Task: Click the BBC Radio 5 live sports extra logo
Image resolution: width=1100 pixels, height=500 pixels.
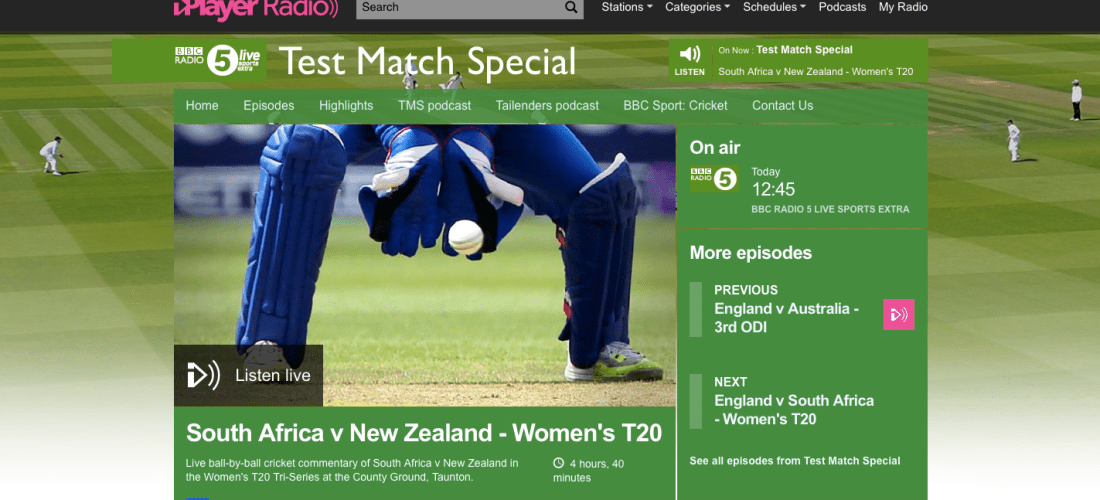Action: point(217,60)
